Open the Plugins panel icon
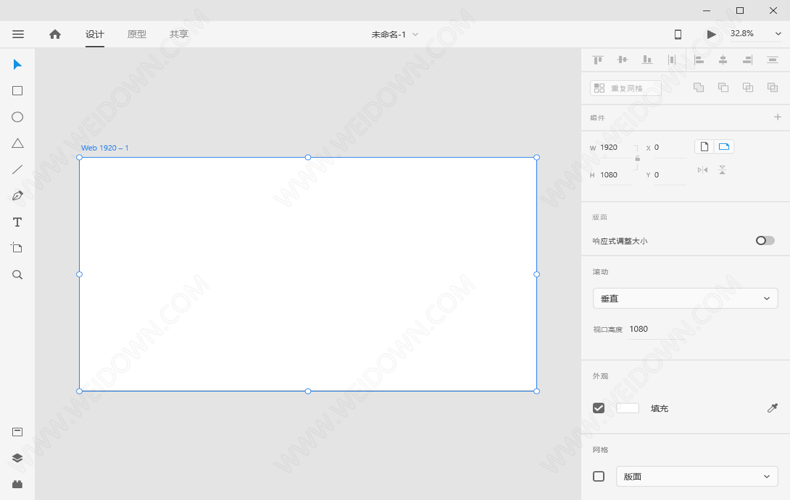 click(x=18, y=484)
